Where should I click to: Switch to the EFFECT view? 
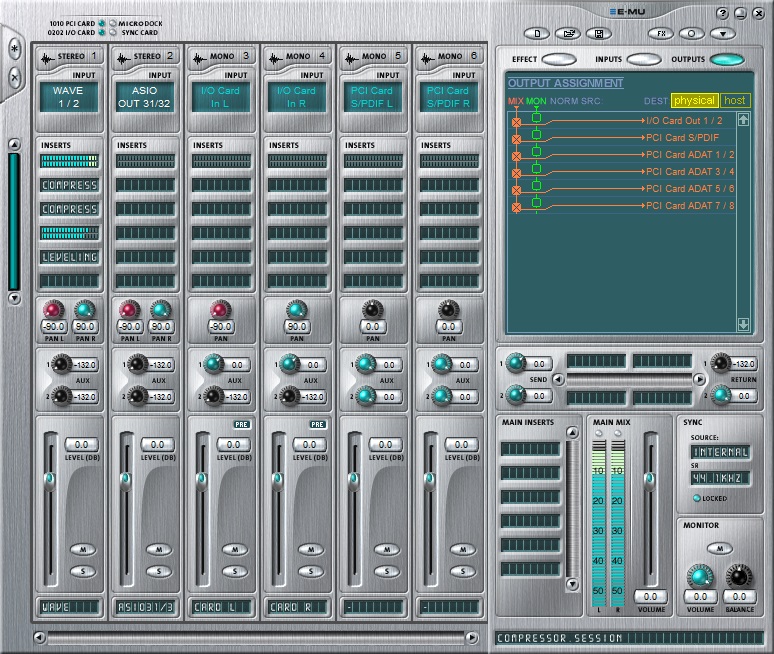click(559, 60)
